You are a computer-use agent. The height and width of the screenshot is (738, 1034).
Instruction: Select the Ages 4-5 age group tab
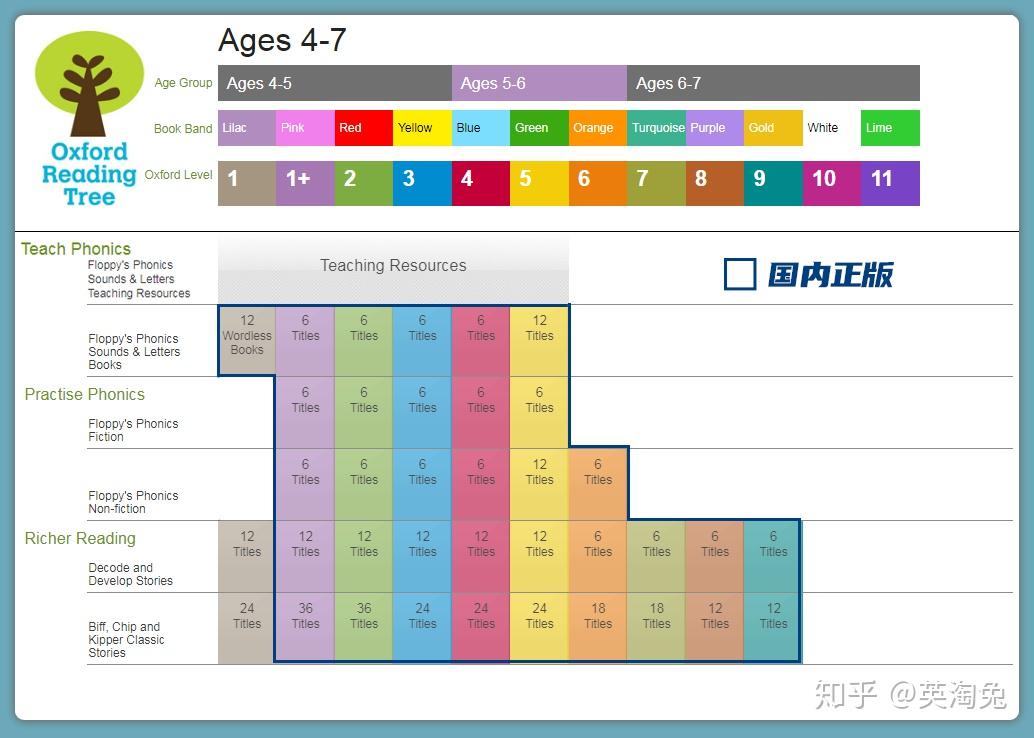[x=334, y=83]
